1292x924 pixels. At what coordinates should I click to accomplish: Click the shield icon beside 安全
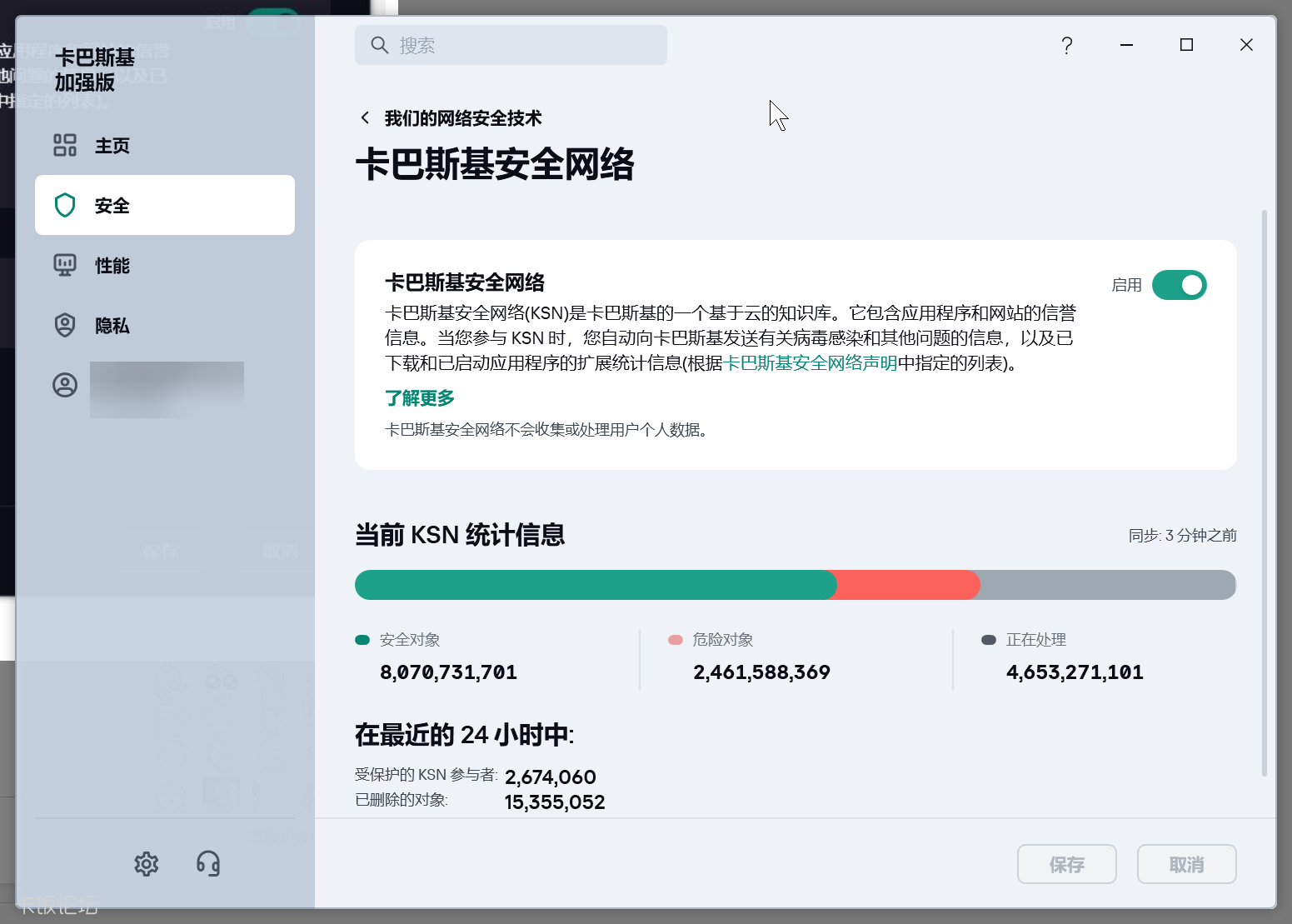(65, 206)
